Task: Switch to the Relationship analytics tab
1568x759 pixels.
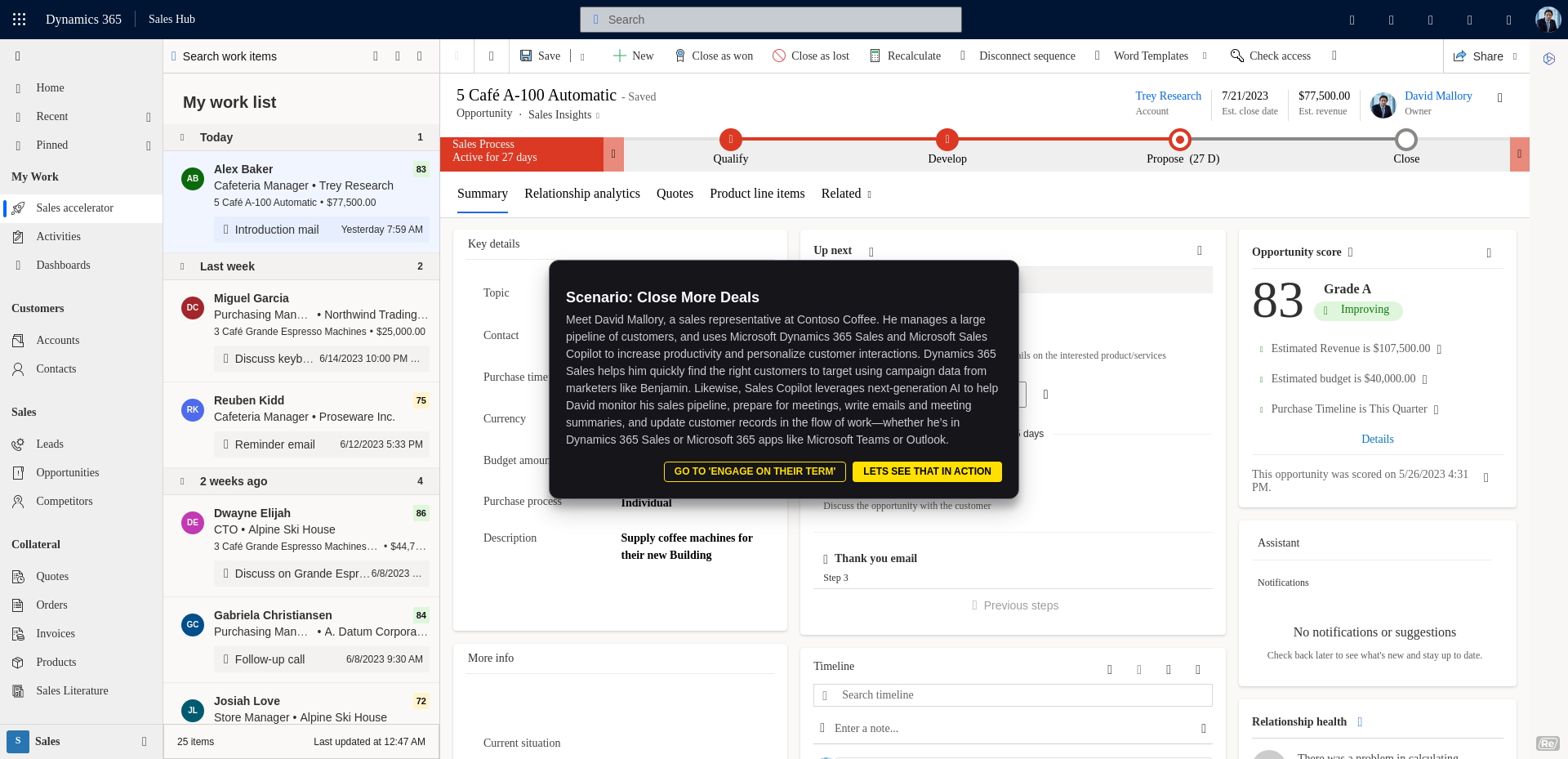Action: 581,194
